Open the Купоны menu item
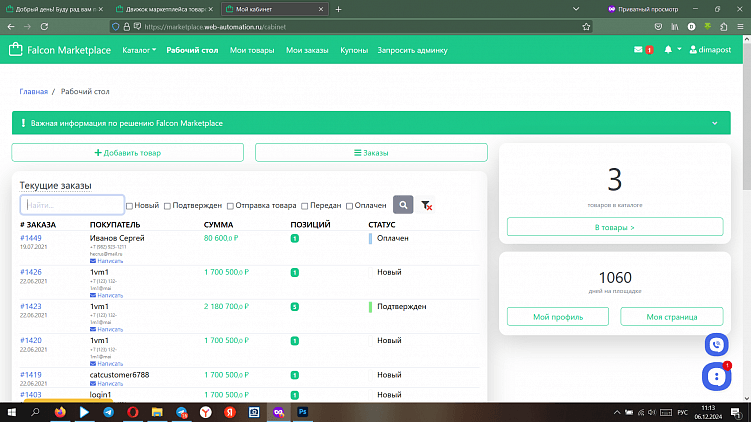 354,50
